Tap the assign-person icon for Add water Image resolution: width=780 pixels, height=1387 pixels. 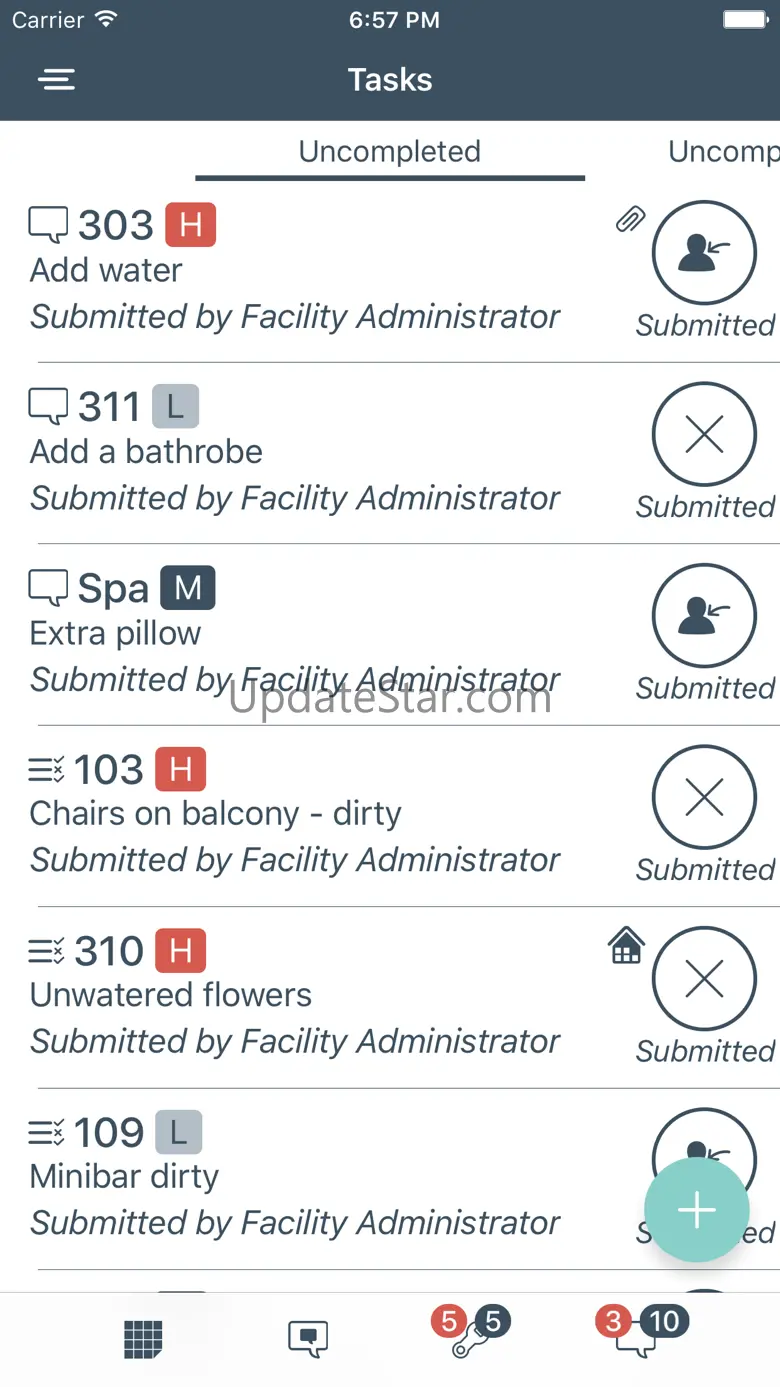click(x=704, y=254)
